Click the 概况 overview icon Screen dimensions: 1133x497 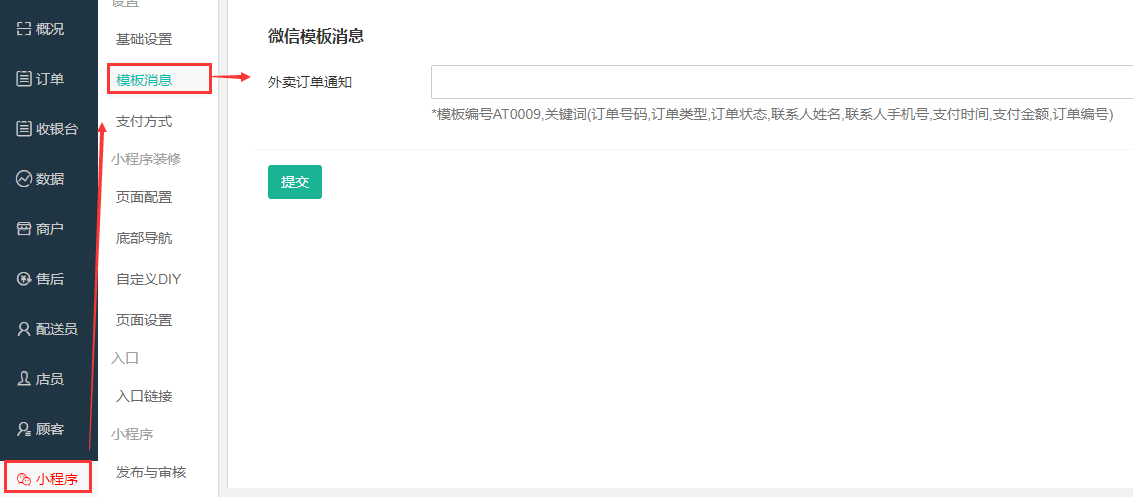tap(24, 29)
